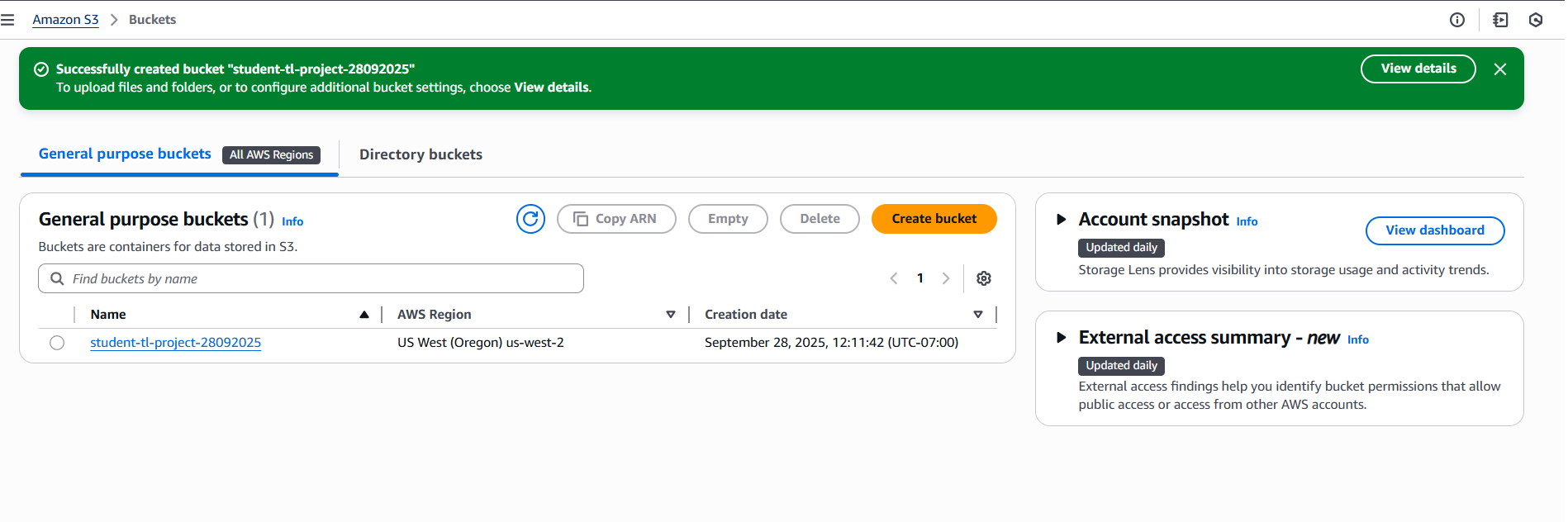Screen dimensions: 1568x522
Task: Sort buckets by Creation date column
Action: coord(977,315)
